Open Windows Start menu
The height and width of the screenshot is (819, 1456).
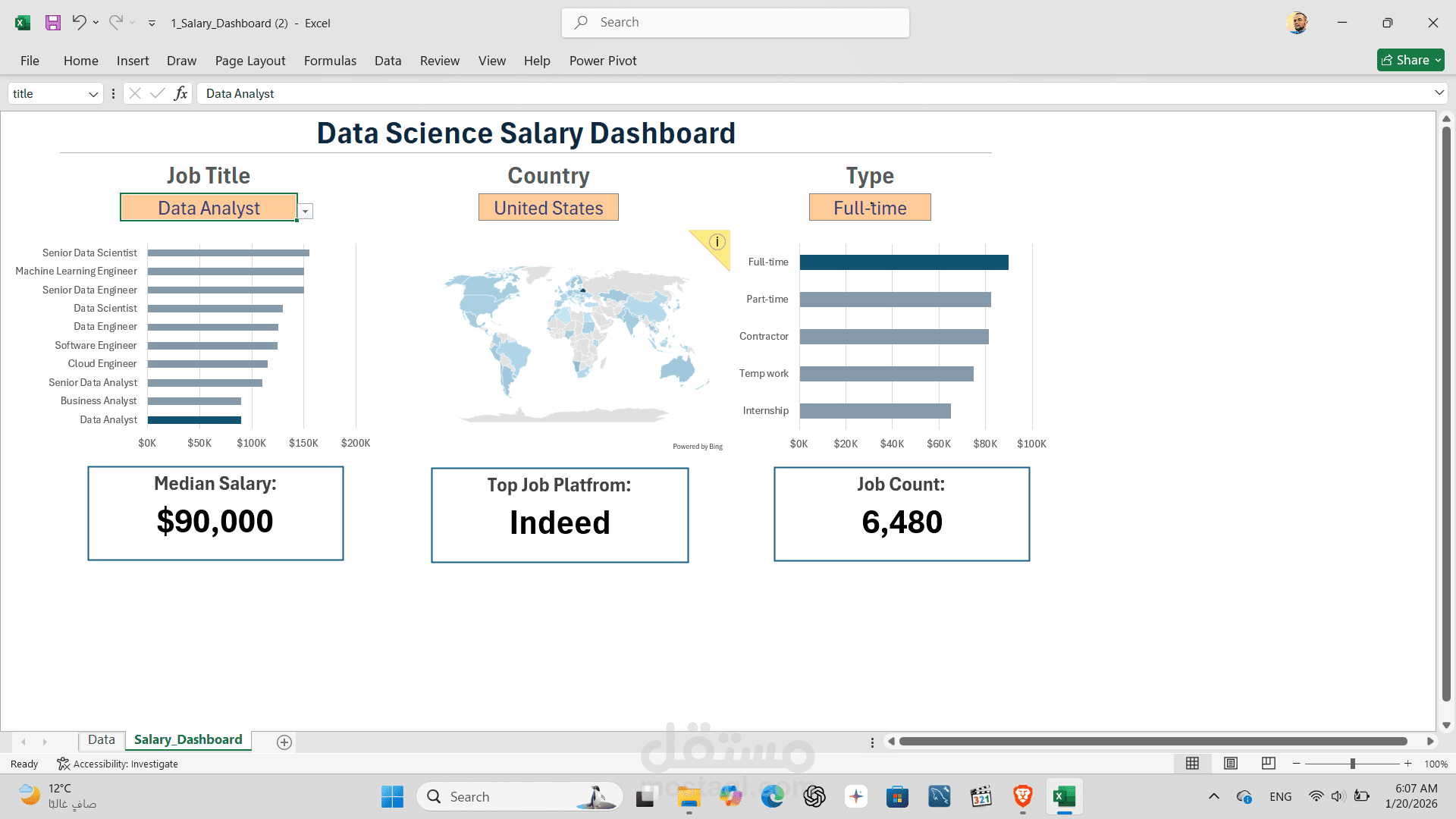(392, 796)
